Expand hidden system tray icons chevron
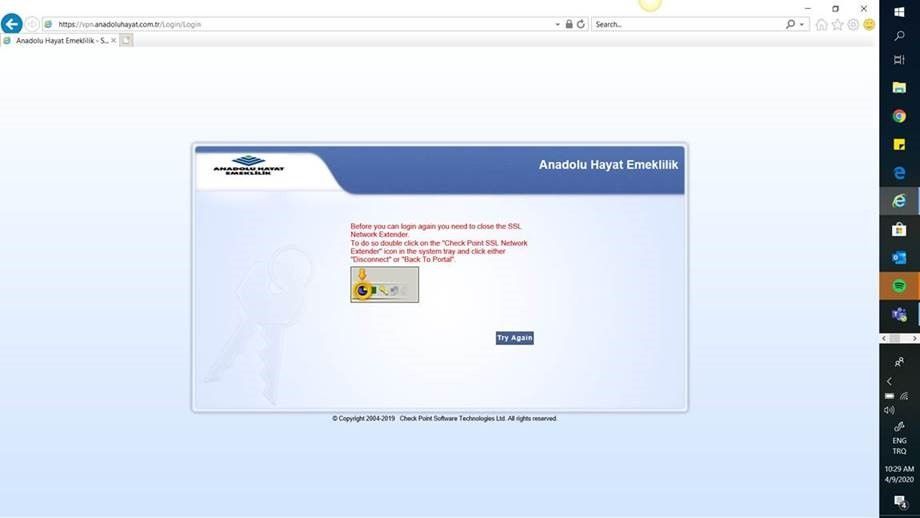Screen dimensions: 920x518 889,381
